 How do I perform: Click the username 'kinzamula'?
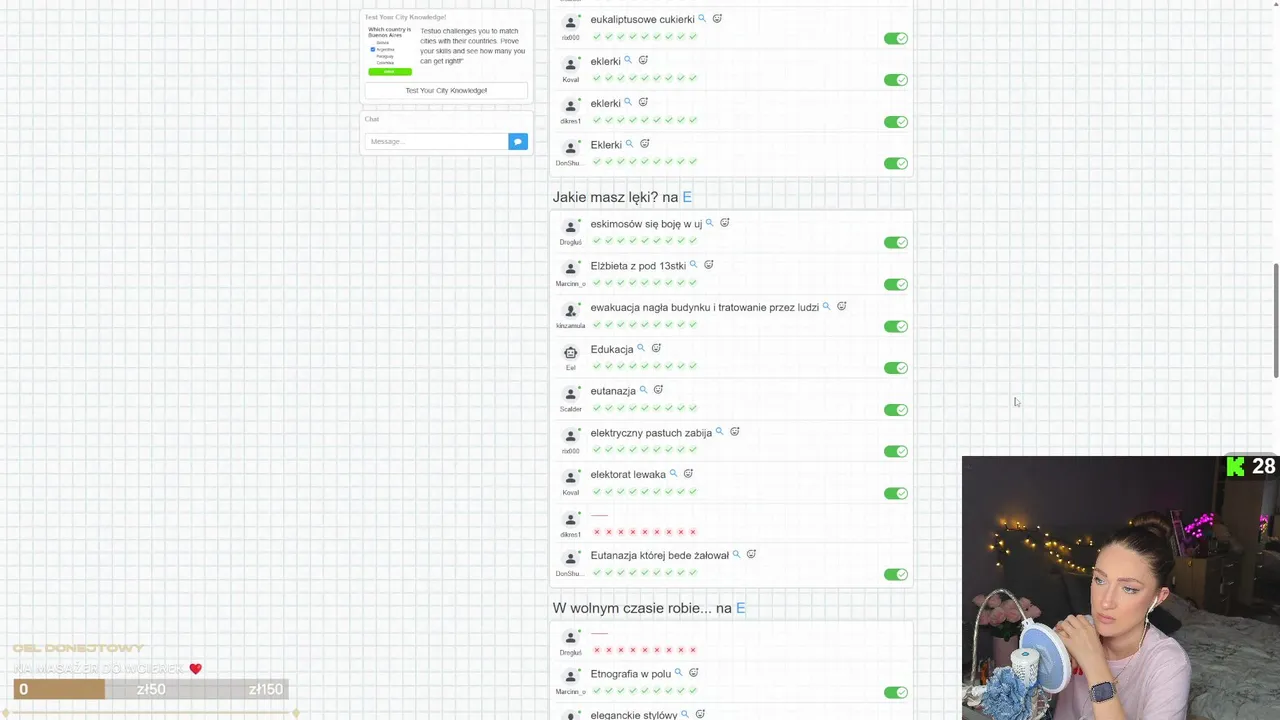570,326
